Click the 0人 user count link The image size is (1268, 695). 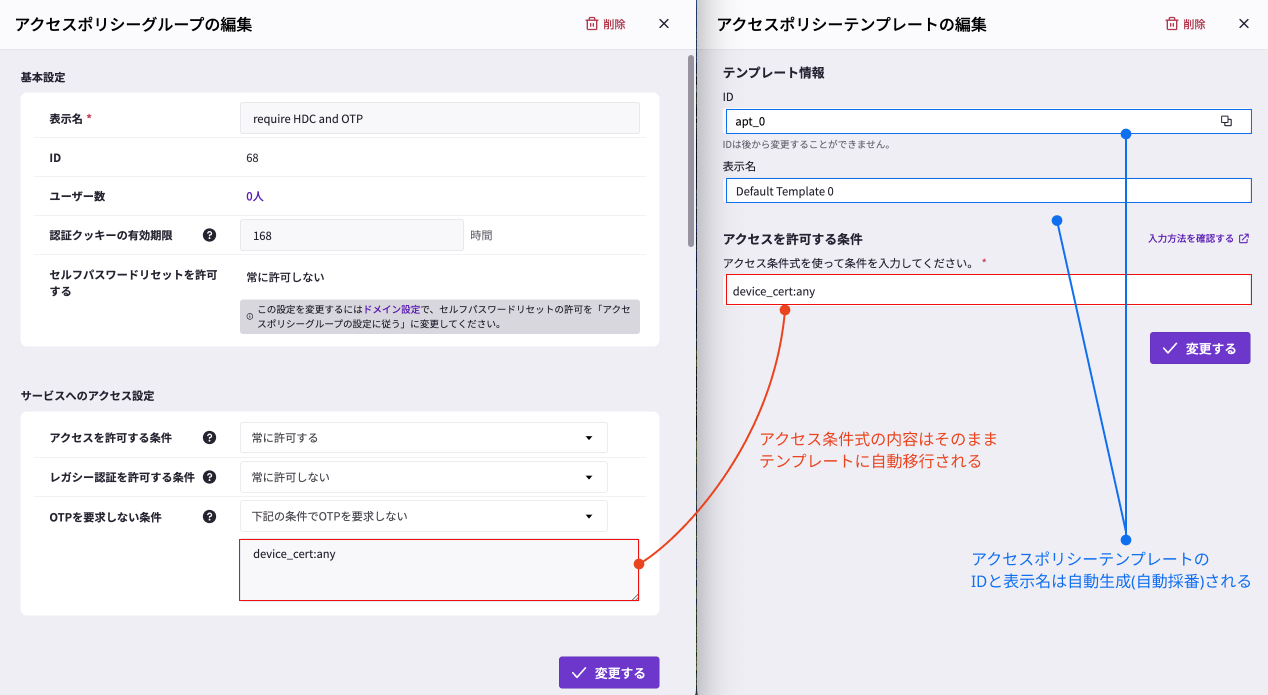coord(255,197)
